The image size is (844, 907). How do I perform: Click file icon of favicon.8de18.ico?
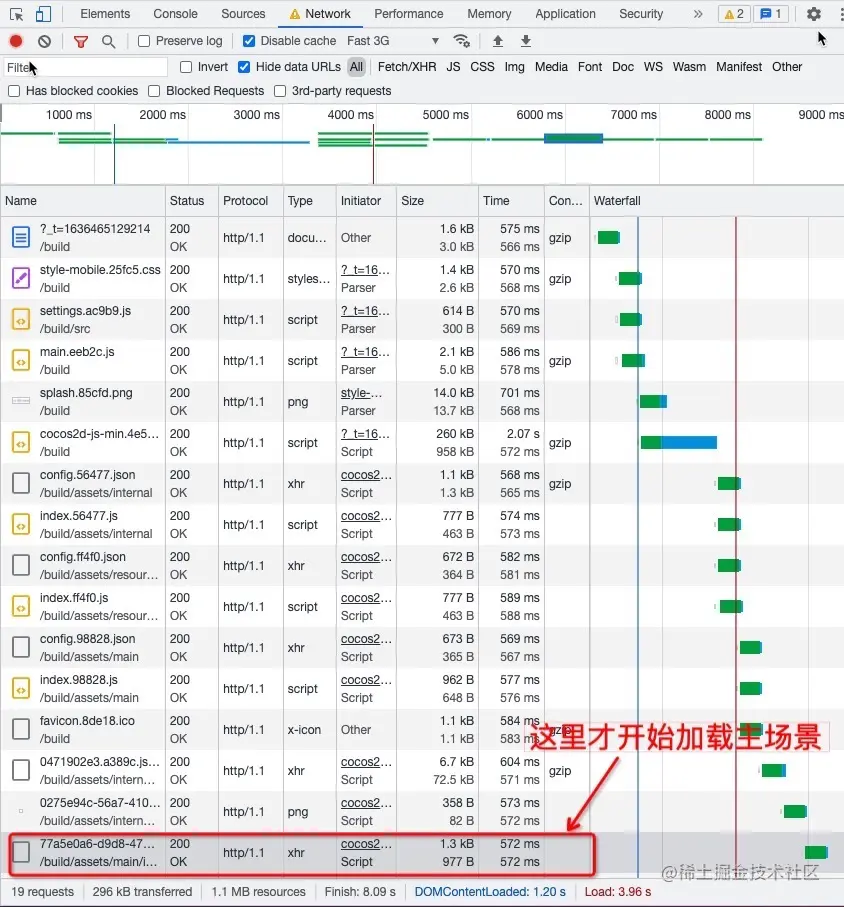click(x=21, y=729)
